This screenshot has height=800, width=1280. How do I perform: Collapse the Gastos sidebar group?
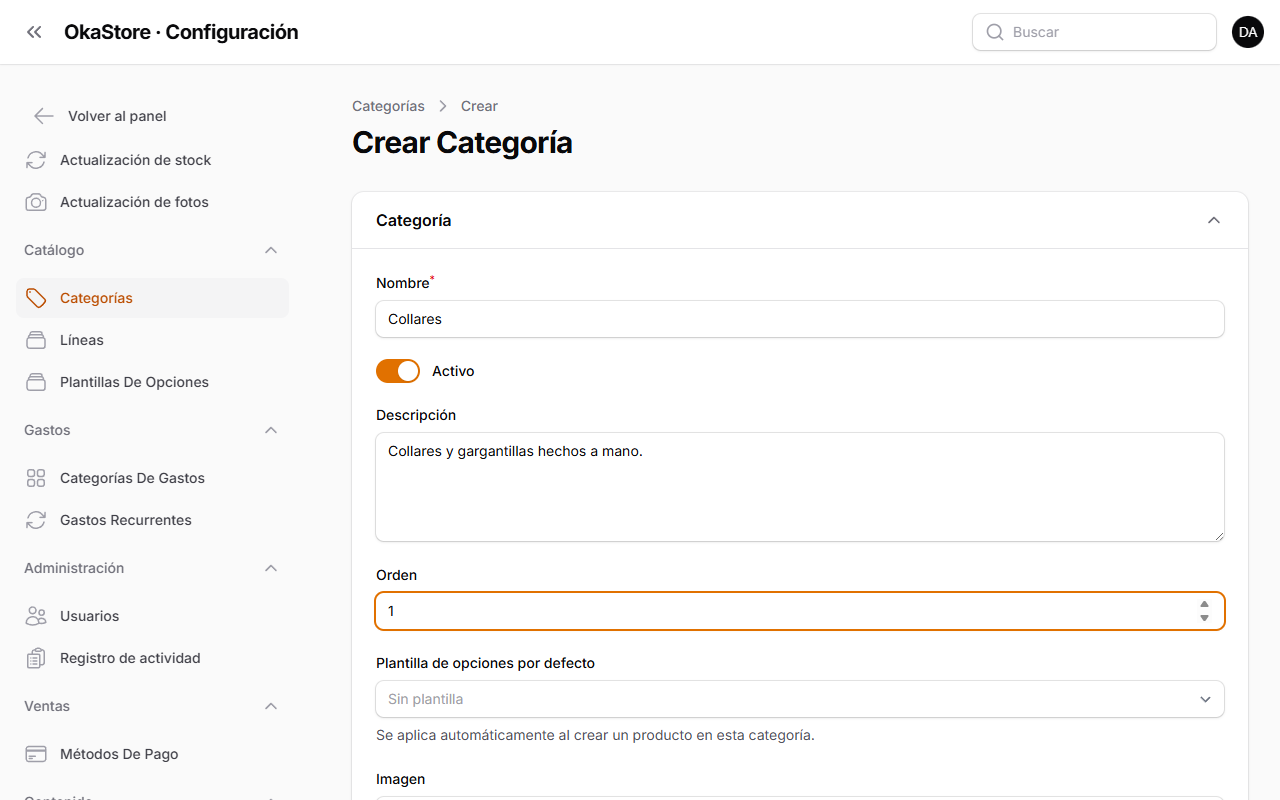pos(271,430)
